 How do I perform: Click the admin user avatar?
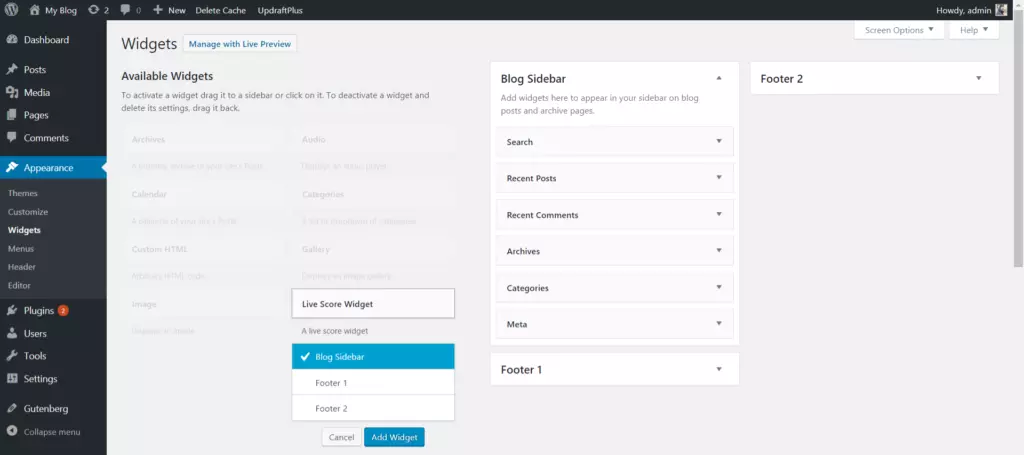[1001, 10]
